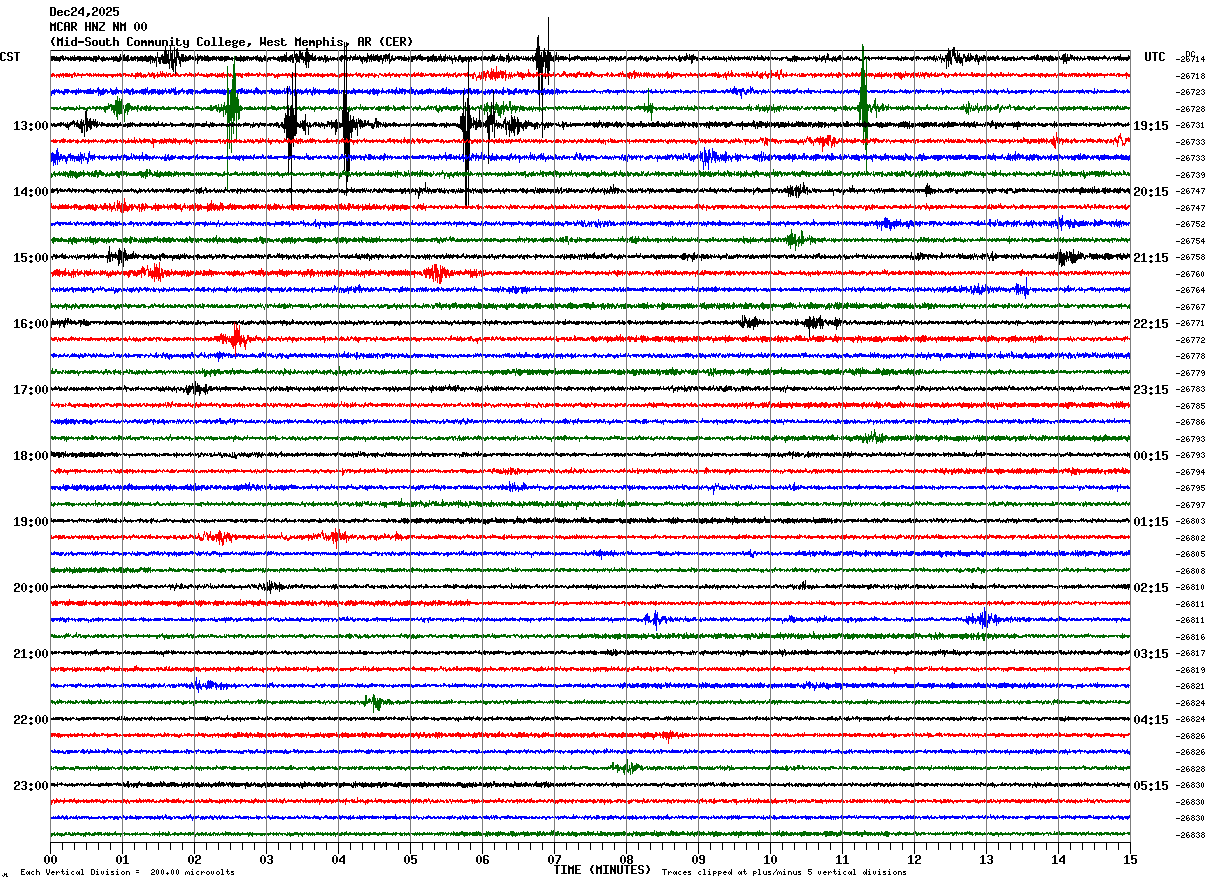Click minute tick label 03 on bottom axis
The width and height of the screenshot is (1210, 886).
266,859
